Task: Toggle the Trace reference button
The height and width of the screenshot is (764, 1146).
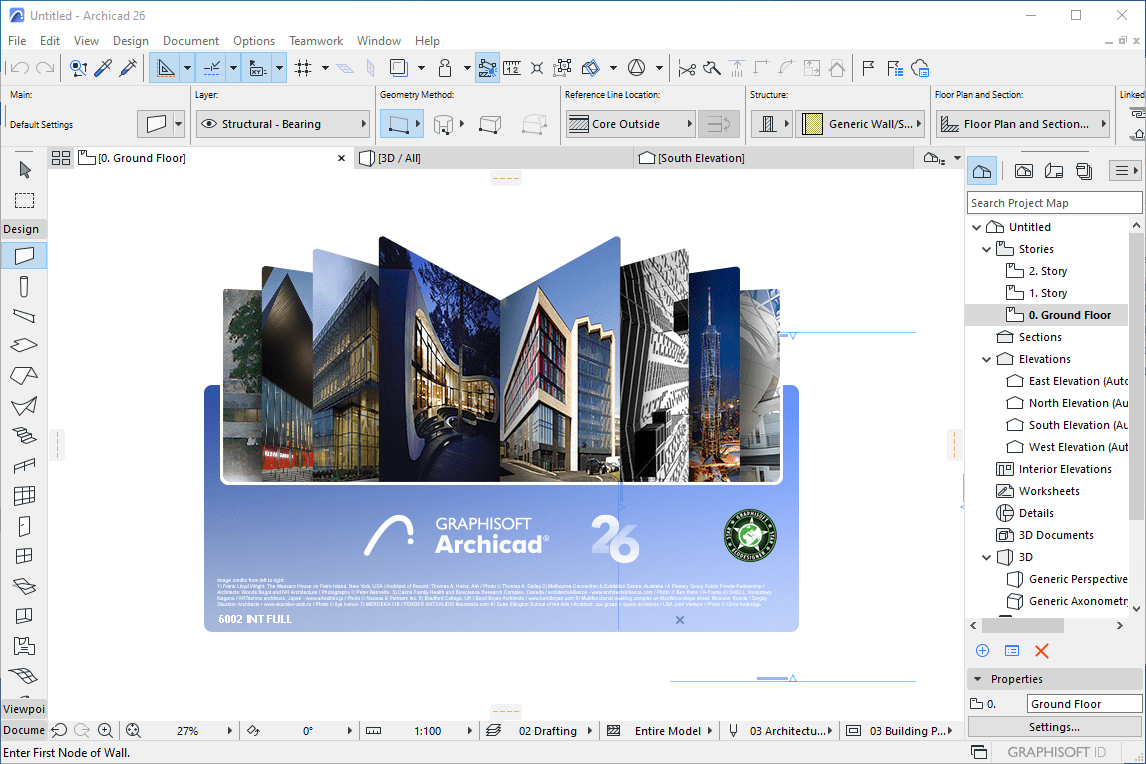Action: pos(398,69)
